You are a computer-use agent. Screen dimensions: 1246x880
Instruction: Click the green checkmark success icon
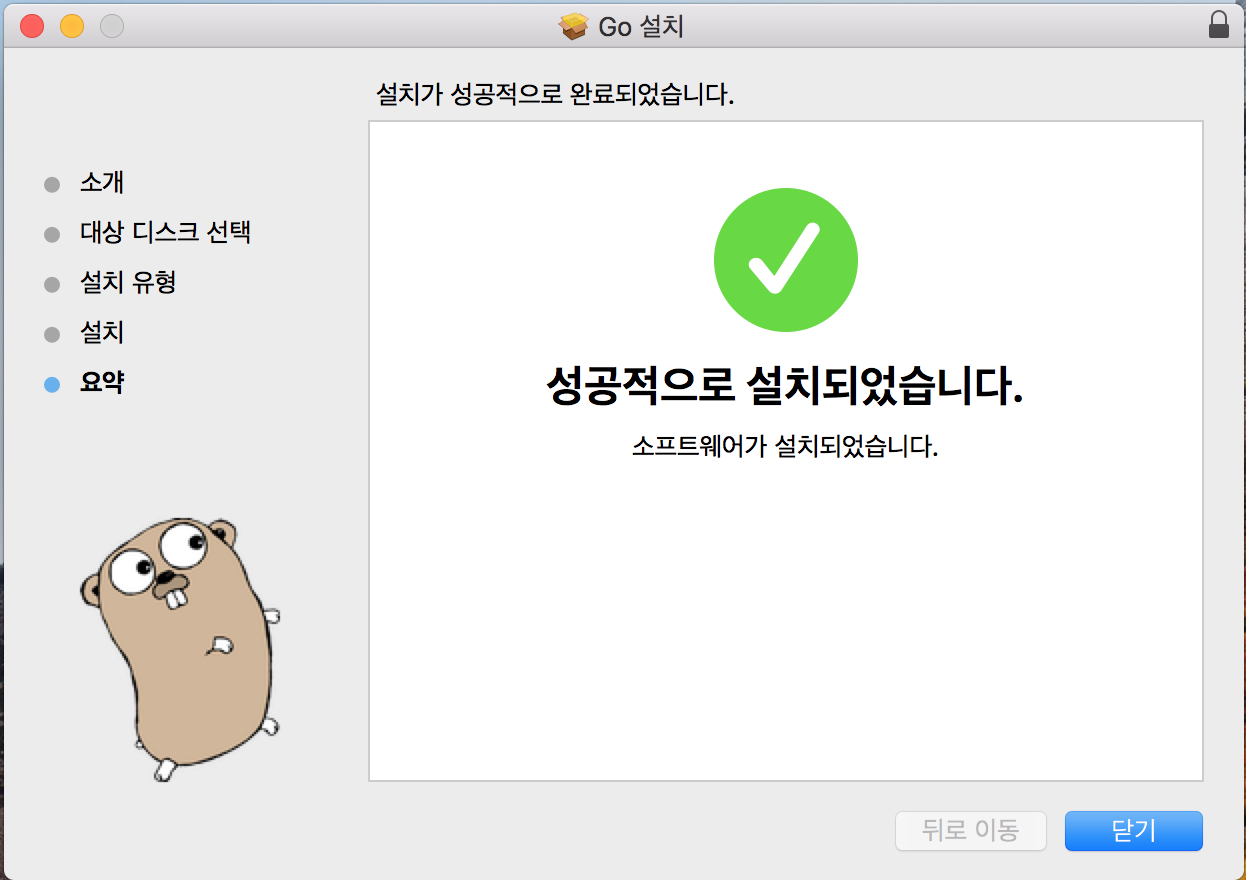point(785,259)
